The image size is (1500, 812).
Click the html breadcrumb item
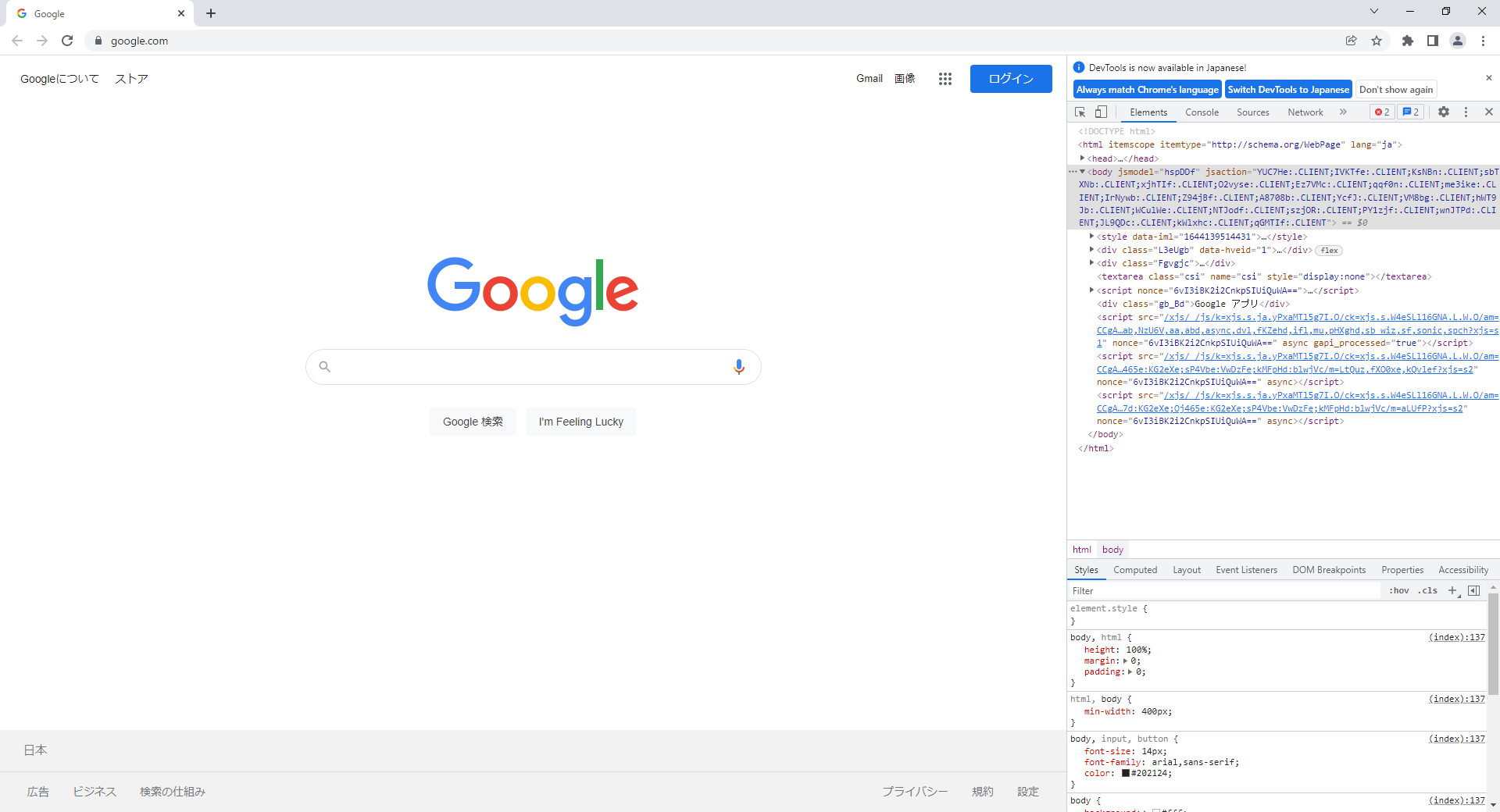(1081, 550)
